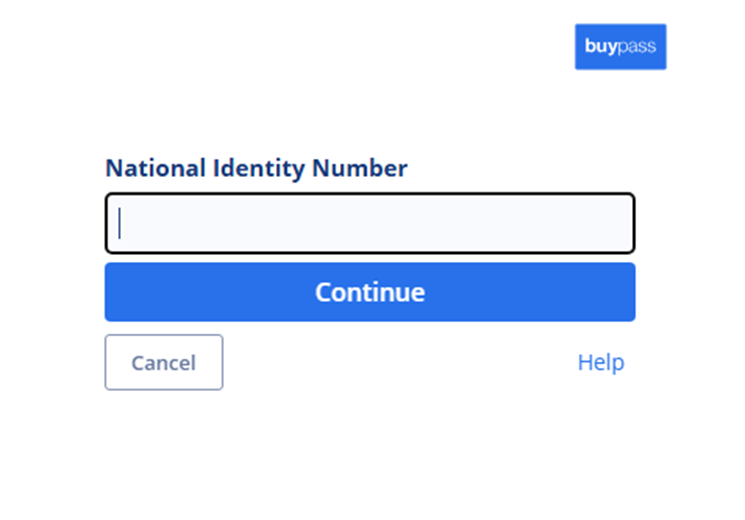Click inside the empty text input
Screen dimensions: 745x520
pyautogui.click(x=370, y=223)
